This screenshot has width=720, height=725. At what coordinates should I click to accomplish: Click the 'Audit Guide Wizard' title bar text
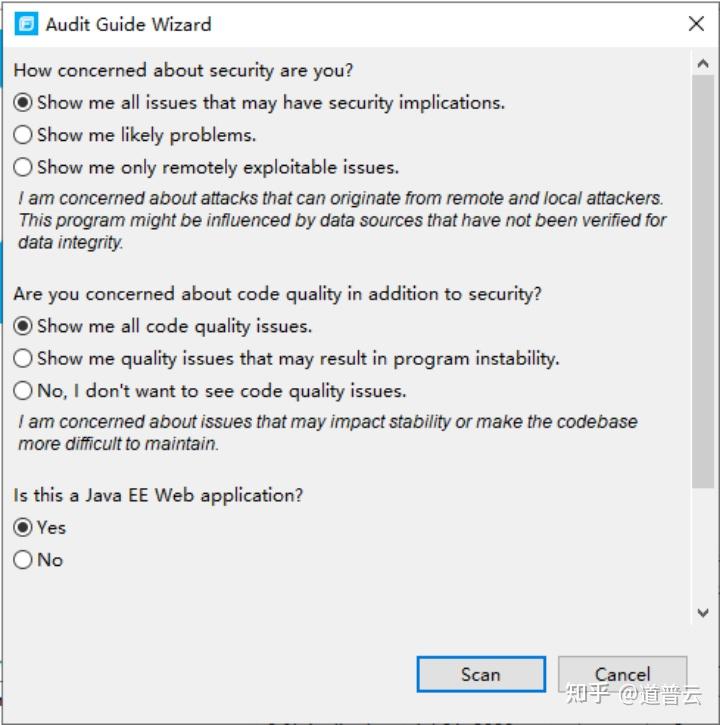[129, 24]
